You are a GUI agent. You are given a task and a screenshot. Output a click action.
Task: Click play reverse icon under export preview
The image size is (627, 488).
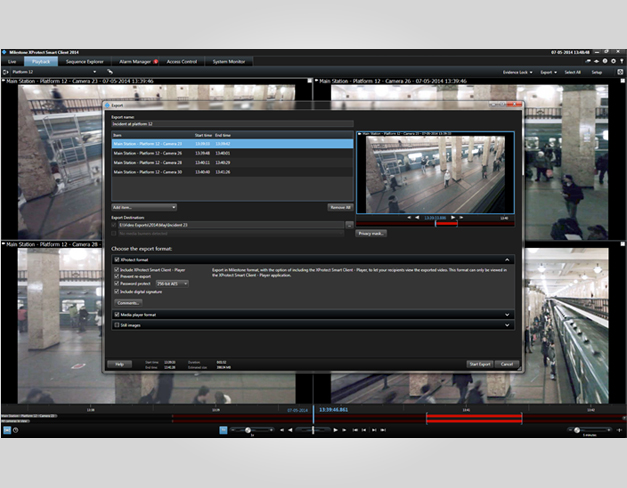click(419, 217)
